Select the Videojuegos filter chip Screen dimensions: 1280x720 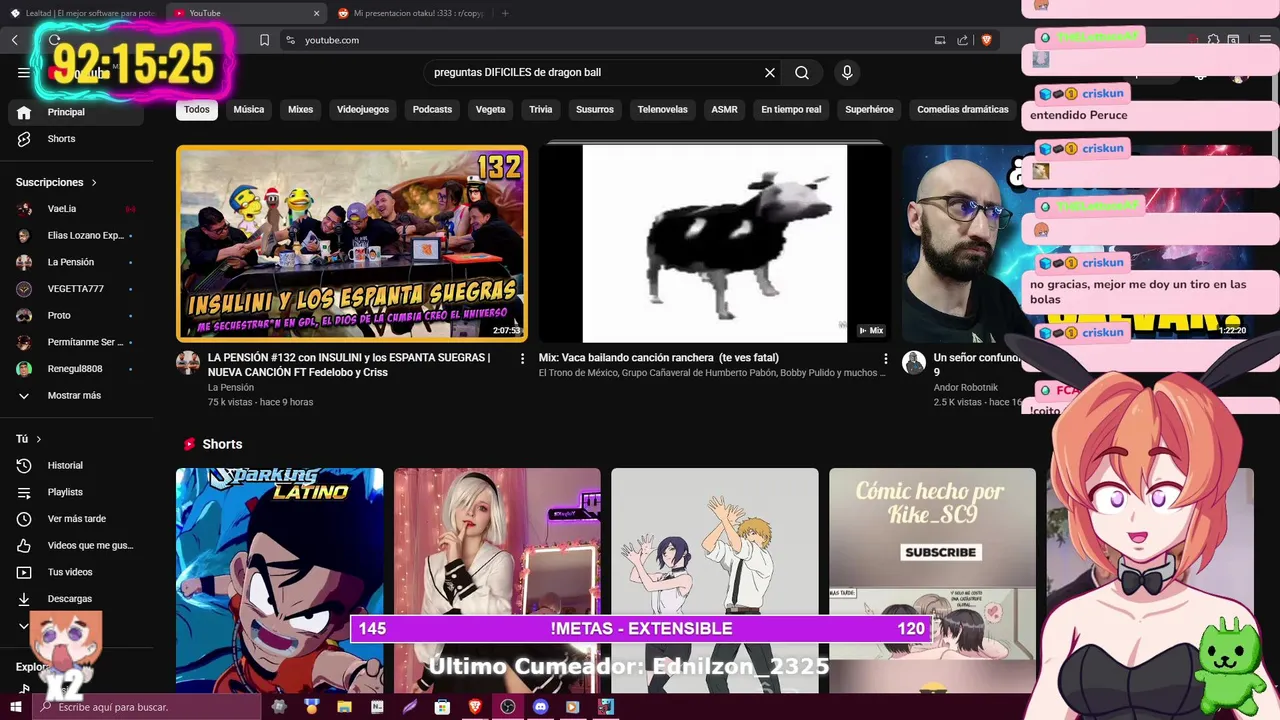pos(363,109)
